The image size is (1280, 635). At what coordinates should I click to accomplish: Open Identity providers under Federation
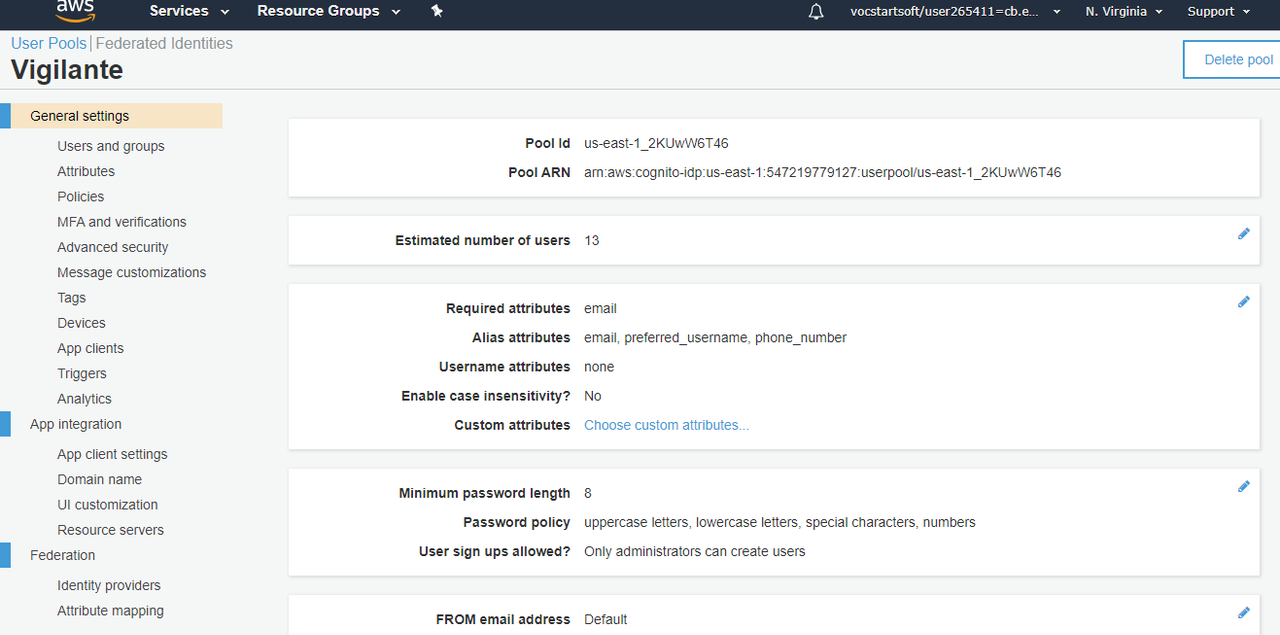pos(109,585)
